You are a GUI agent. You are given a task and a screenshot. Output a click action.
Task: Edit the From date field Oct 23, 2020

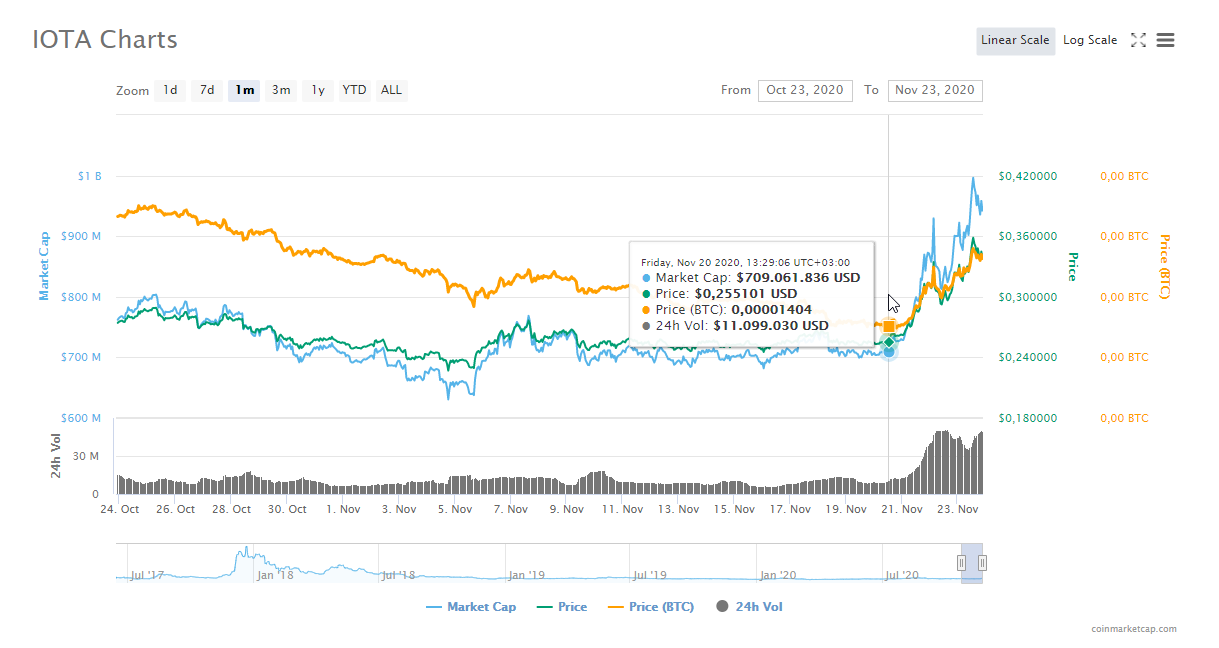(x=806, y=90)
